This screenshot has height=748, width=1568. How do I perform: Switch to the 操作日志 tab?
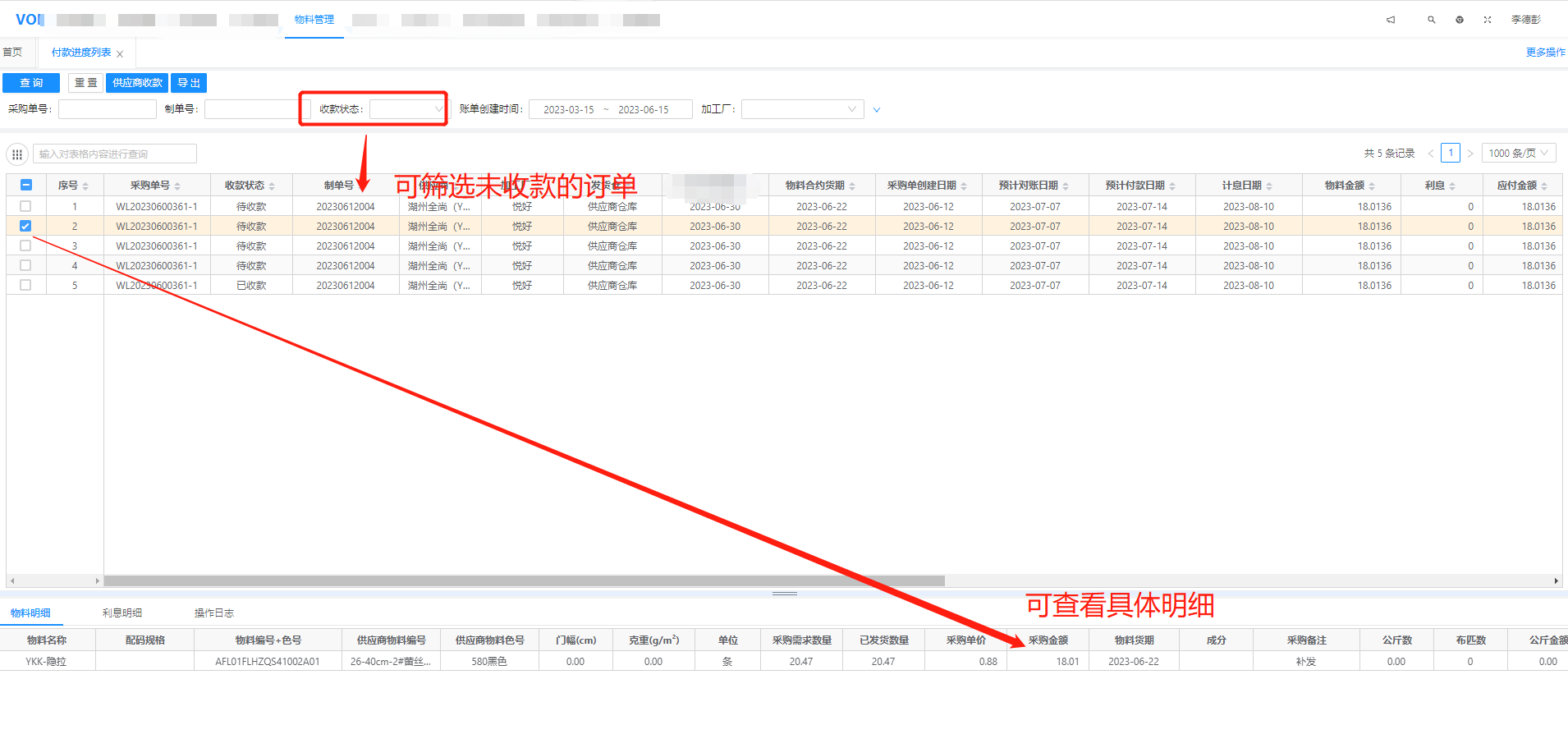(214, 613)
